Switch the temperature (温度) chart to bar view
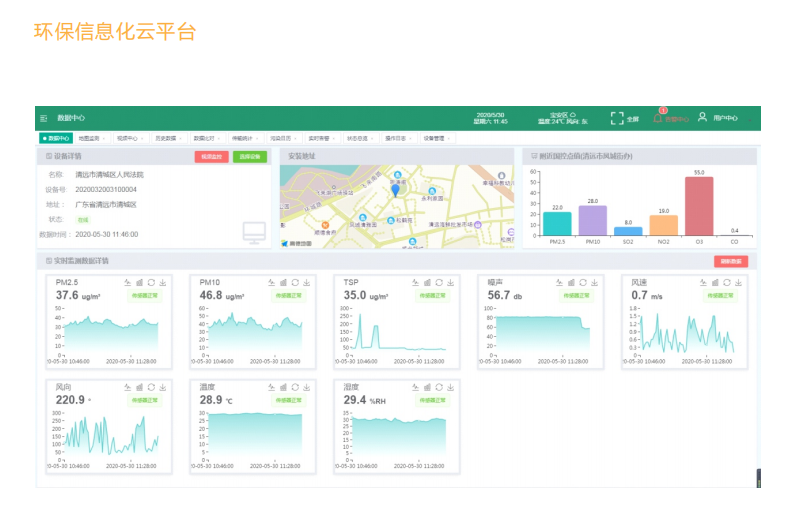Viewport: 790px width, 510px height. coord(283,387)
